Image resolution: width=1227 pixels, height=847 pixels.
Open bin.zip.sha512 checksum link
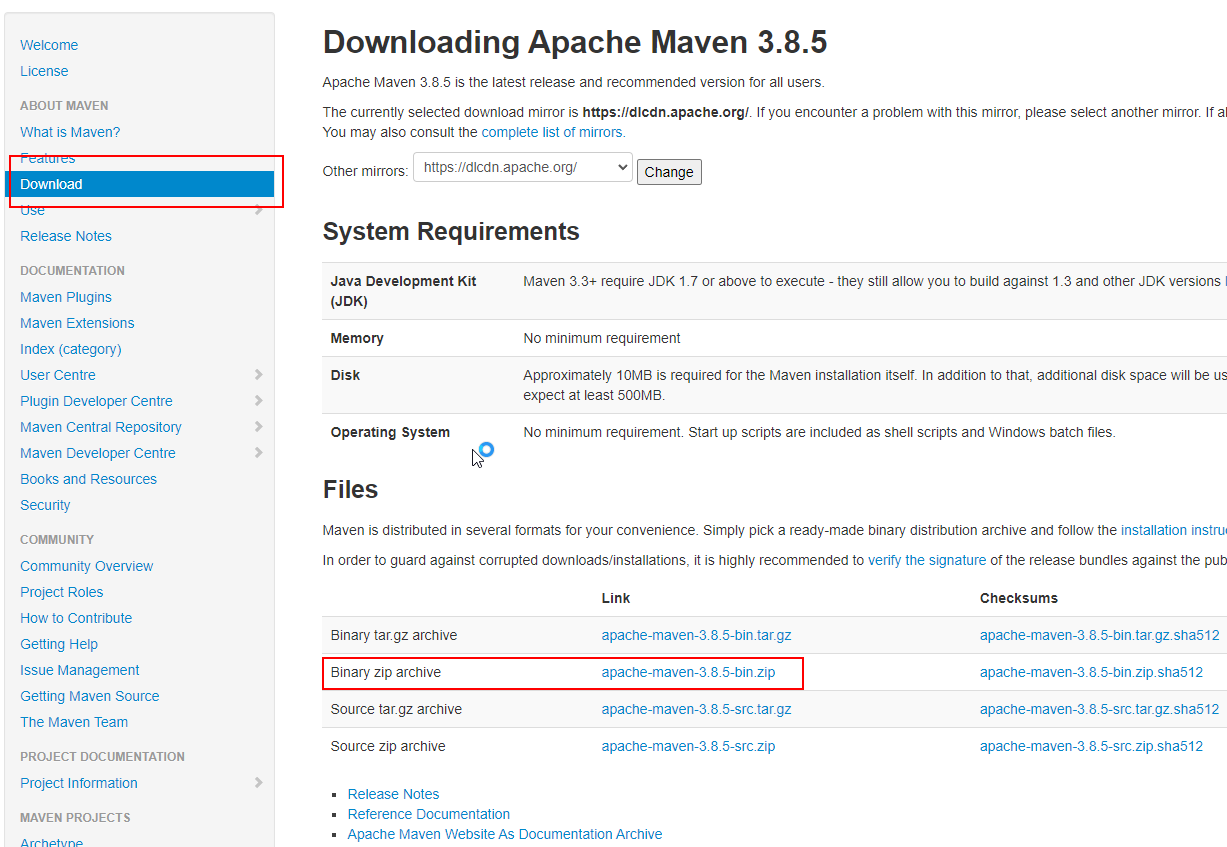point(1091,672)
